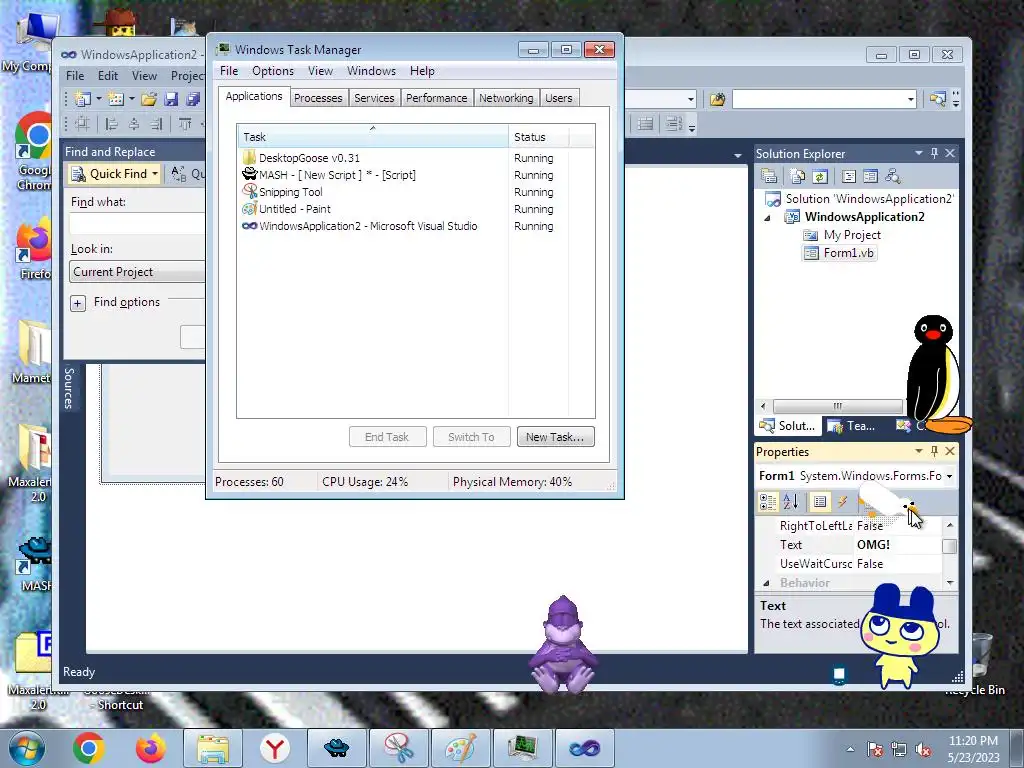1024x768 pixels.
Task: Click the Text property value OMG!
Action: [x=899, y=545]
